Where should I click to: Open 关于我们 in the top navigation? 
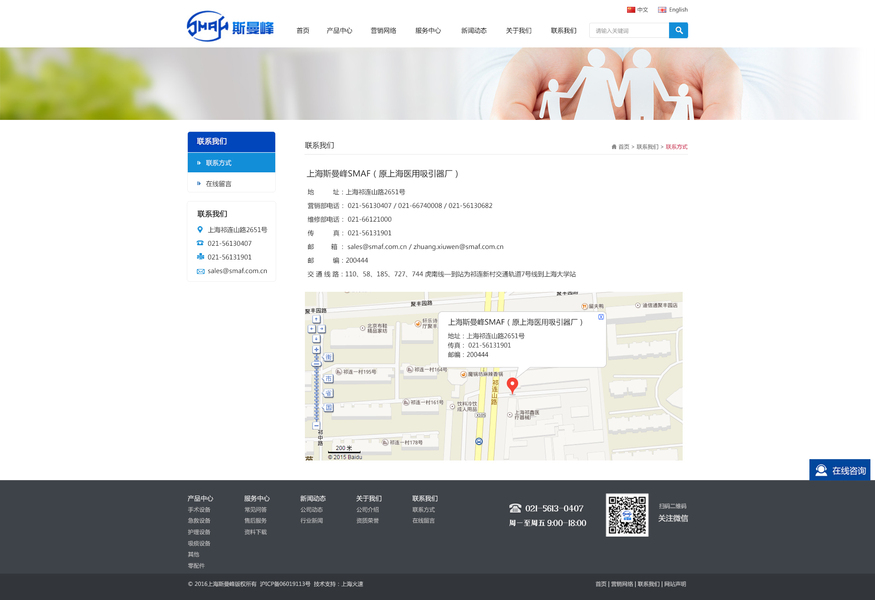518,31
